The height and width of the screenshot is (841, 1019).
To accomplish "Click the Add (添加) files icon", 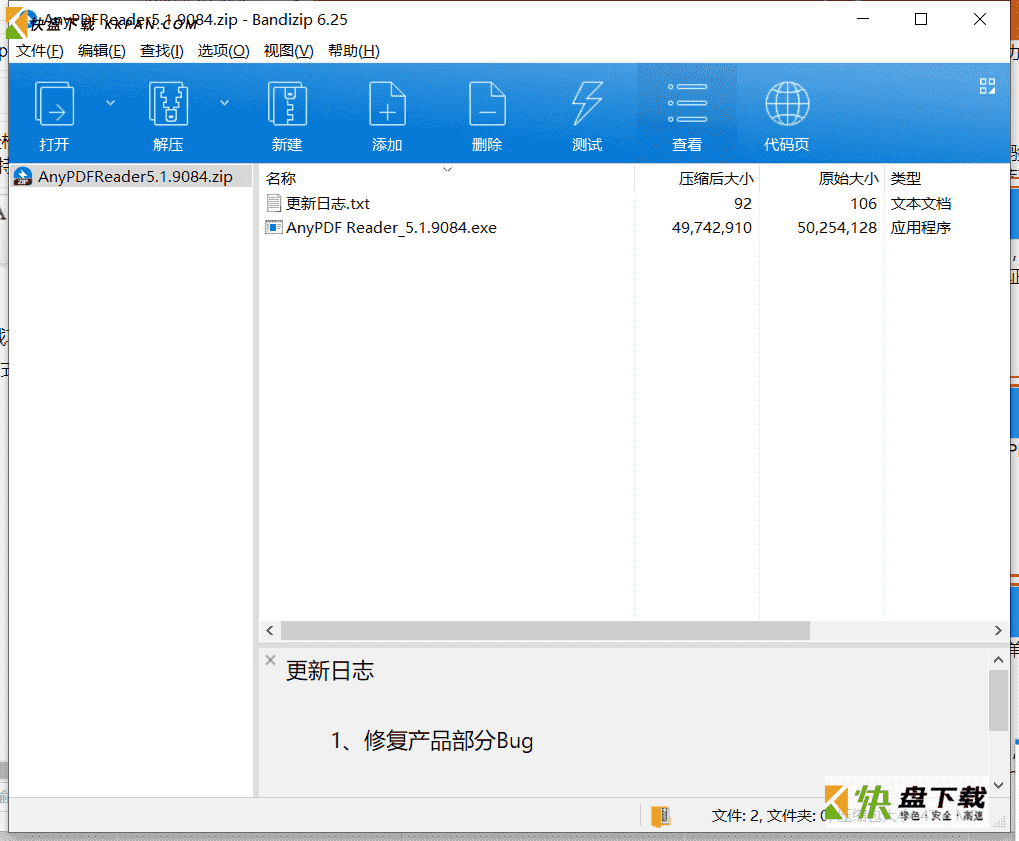I will [387, 104].
